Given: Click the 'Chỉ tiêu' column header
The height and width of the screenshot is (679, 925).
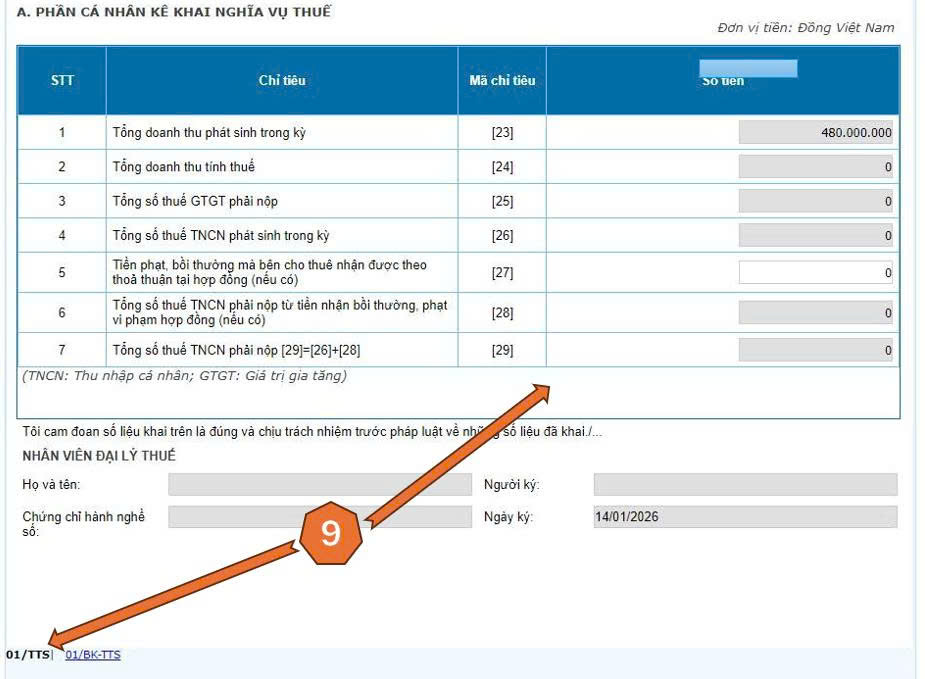Looking at the screenshot, I should [282, 80].
